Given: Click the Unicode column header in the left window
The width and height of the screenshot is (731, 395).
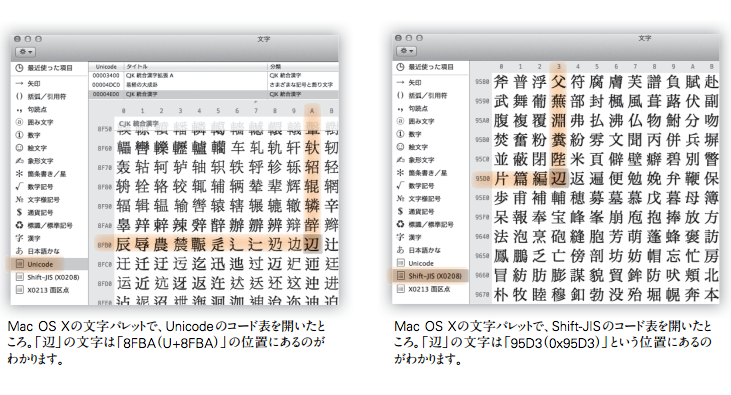Looking at the screenshot, I should [x=106, y=67].
